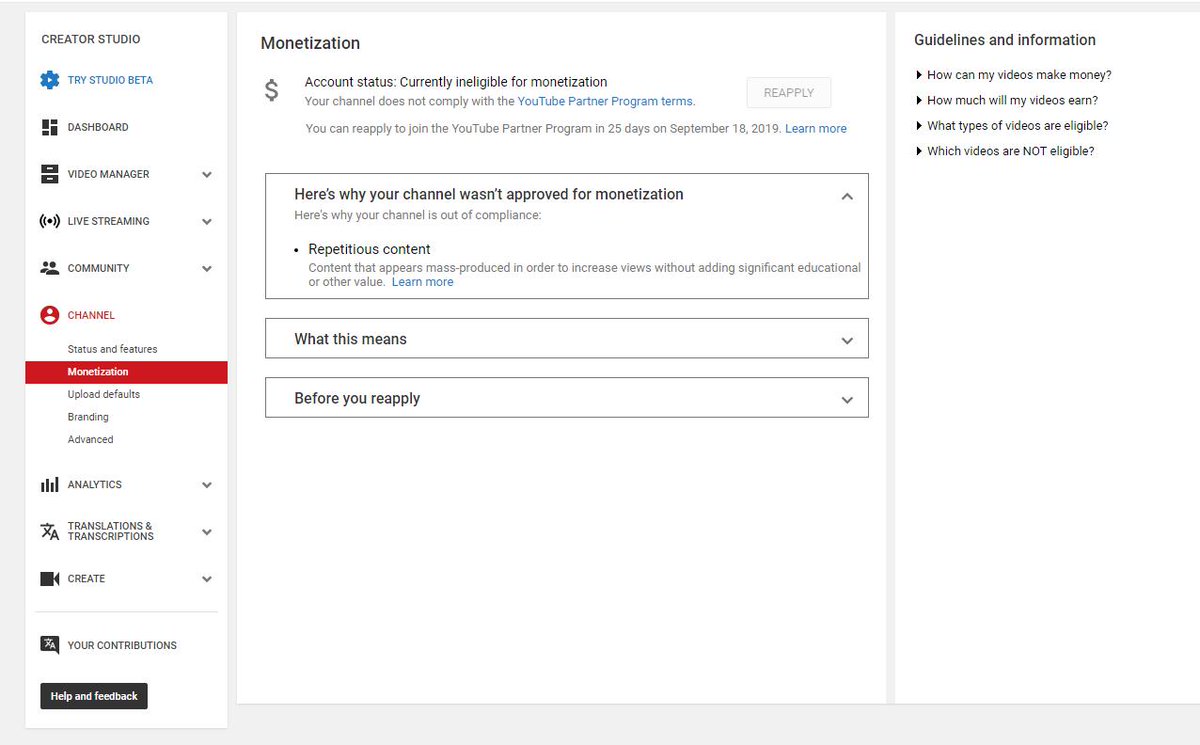Open Status and features page
Image resolution: width=1200 pixels, height=745 pixels.
click(x=112, y=349)
